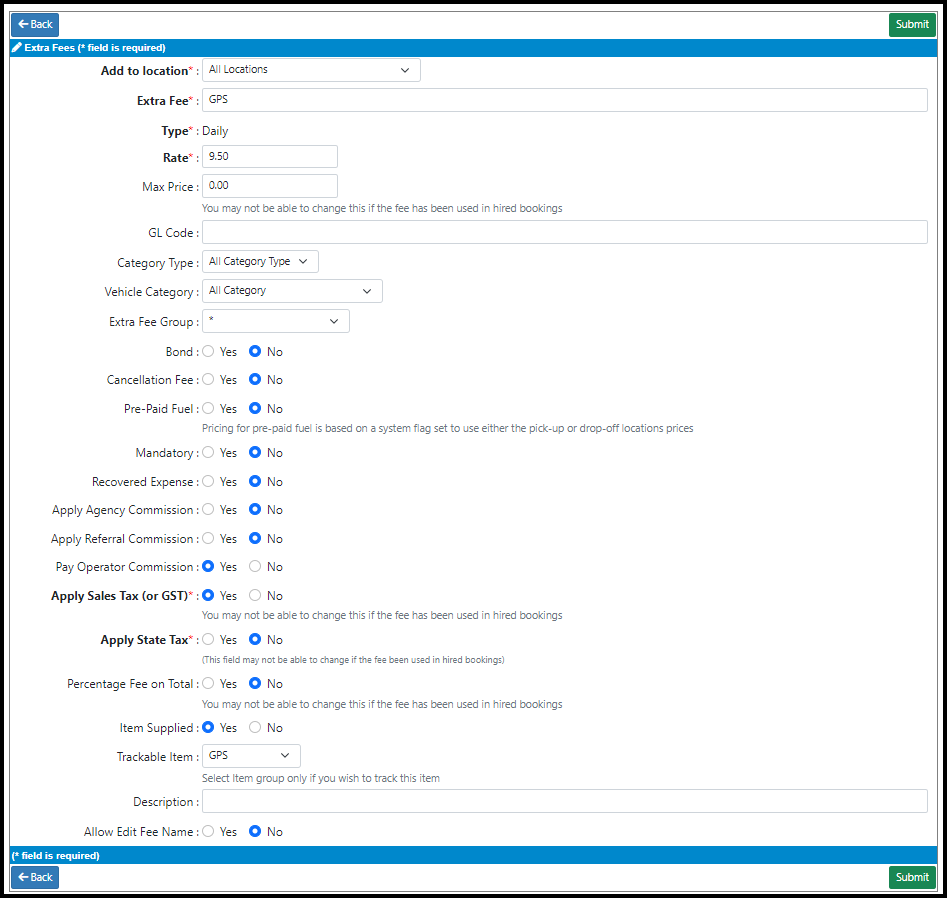Click the GL Code text field
Viewport: 947px width, 898px height.
pyautogui.click(x=564, y=233)
